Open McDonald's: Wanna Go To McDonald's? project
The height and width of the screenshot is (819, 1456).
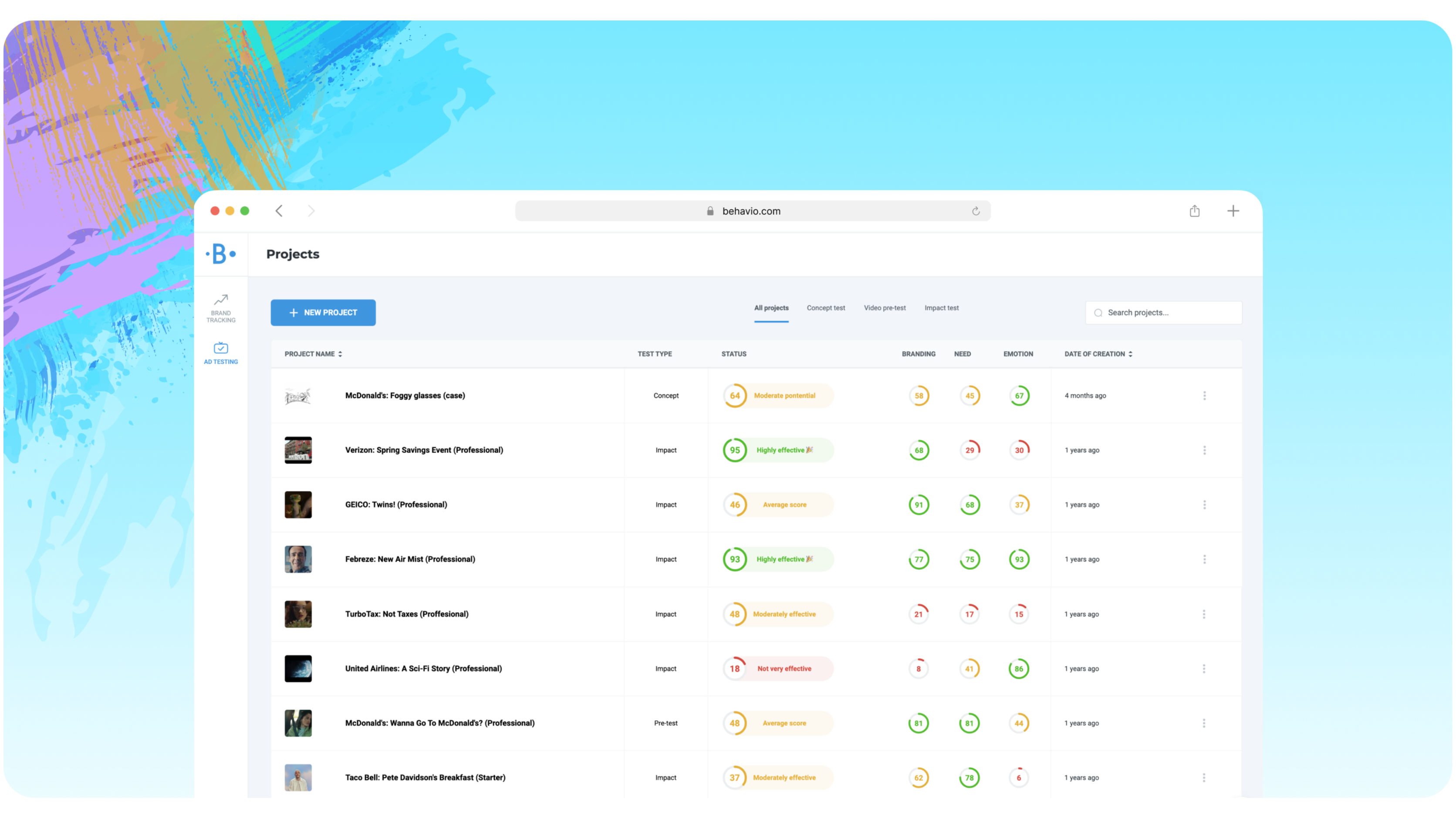tap(440, 723)
